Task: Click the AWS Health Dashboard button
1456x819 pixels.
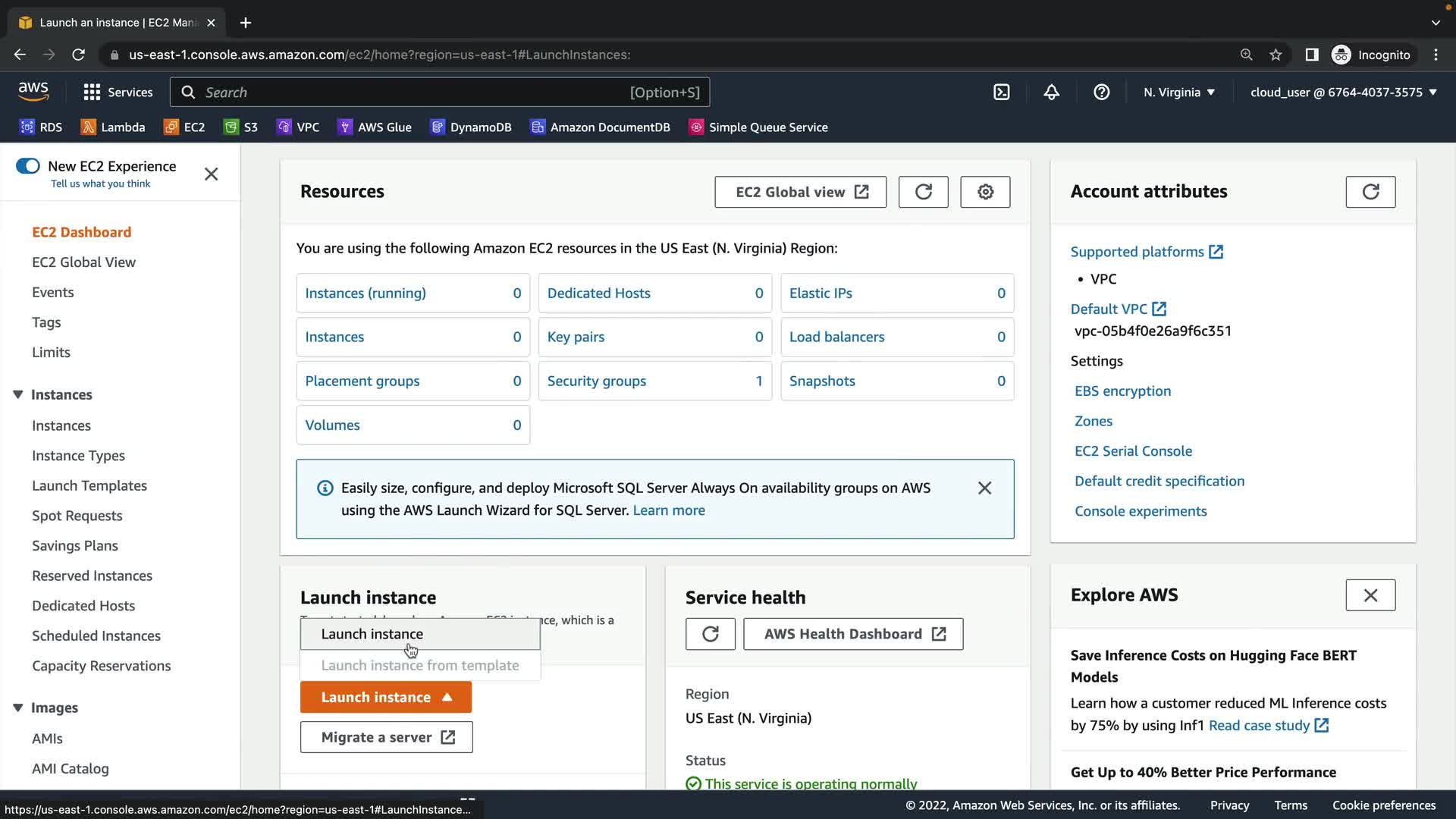Action: pyautogui.click(x=853, y=634)
